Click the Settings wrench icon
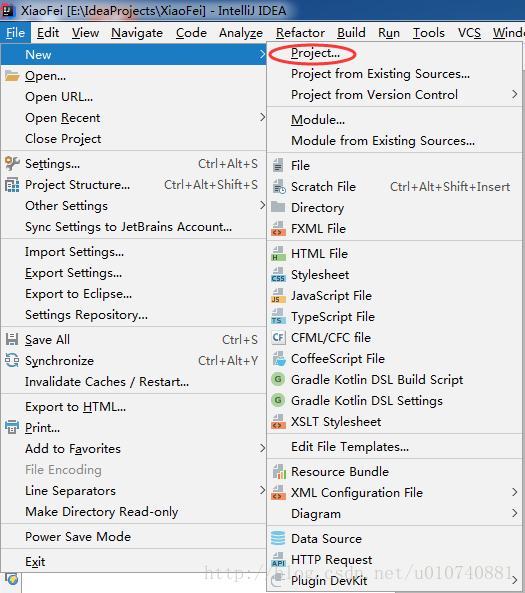Viewport: 525px width, 593px height. [x=12, y=163]
